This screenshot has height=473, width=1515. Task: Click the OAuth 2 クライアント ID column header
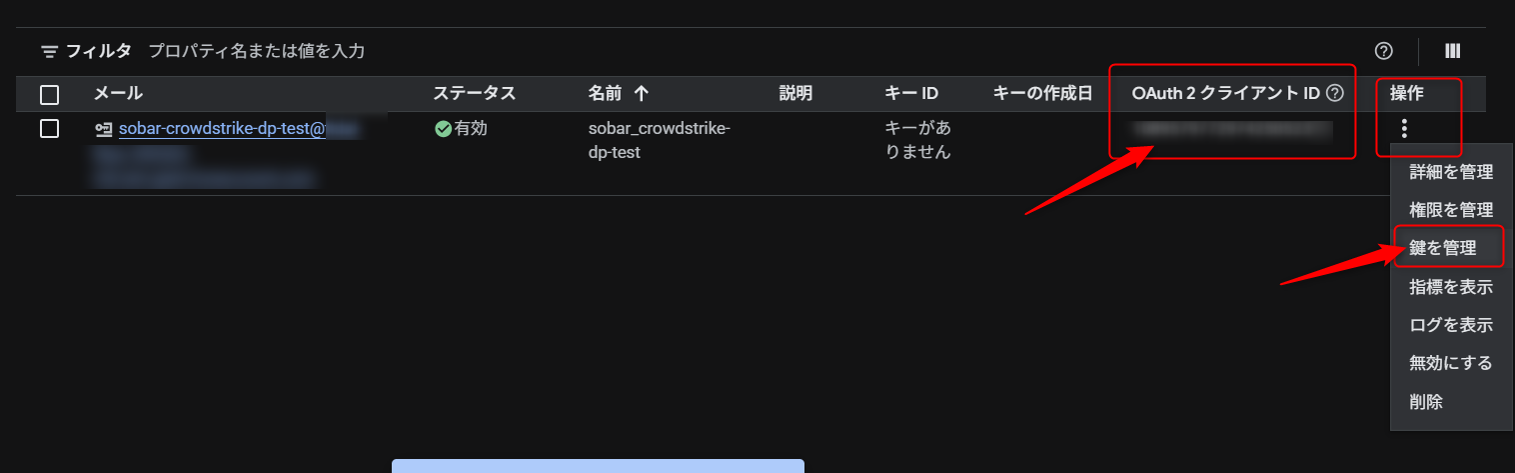(1226, 94)
